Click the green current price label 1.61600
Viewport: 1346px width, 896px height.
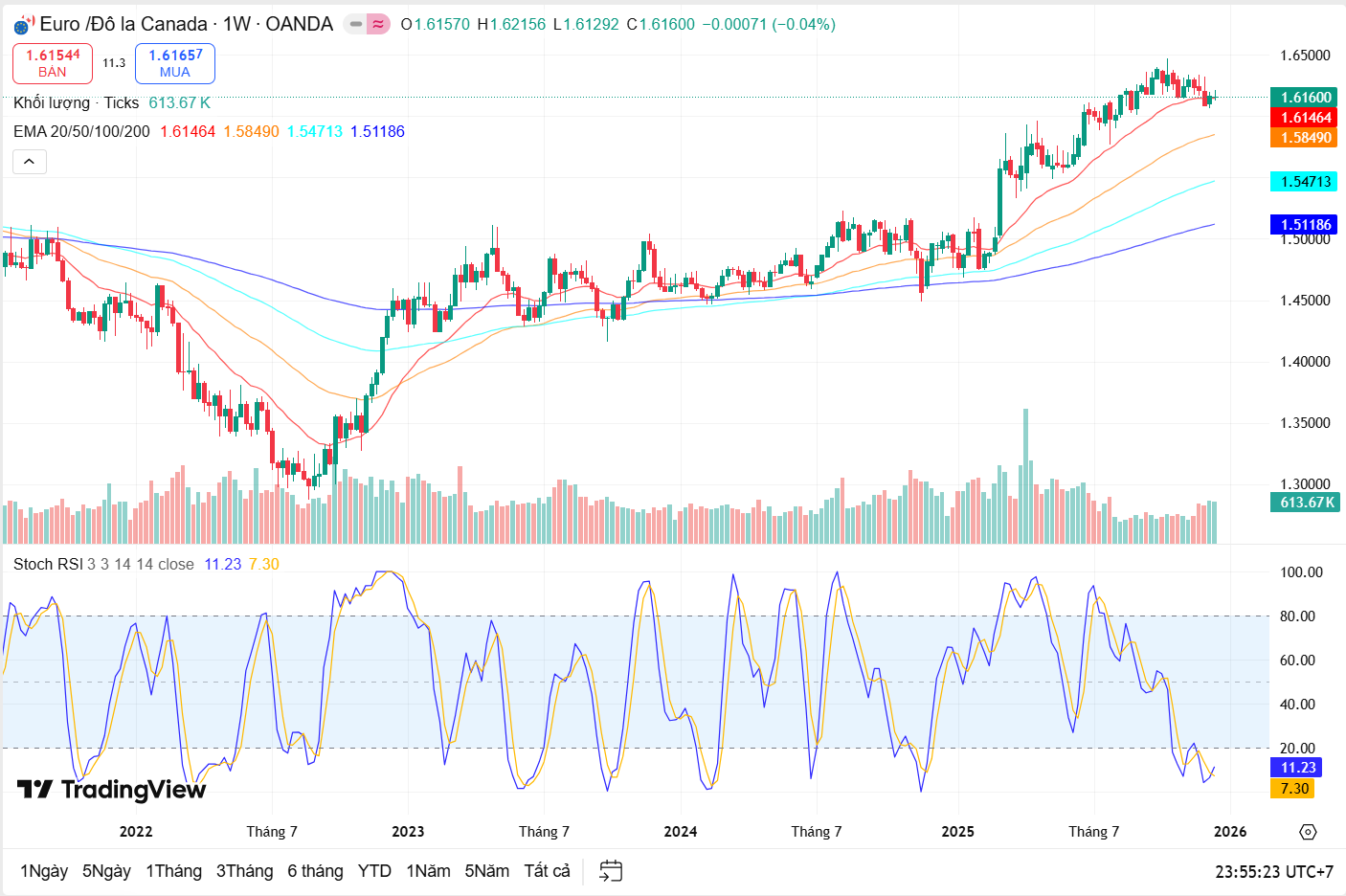[1305, 98]
